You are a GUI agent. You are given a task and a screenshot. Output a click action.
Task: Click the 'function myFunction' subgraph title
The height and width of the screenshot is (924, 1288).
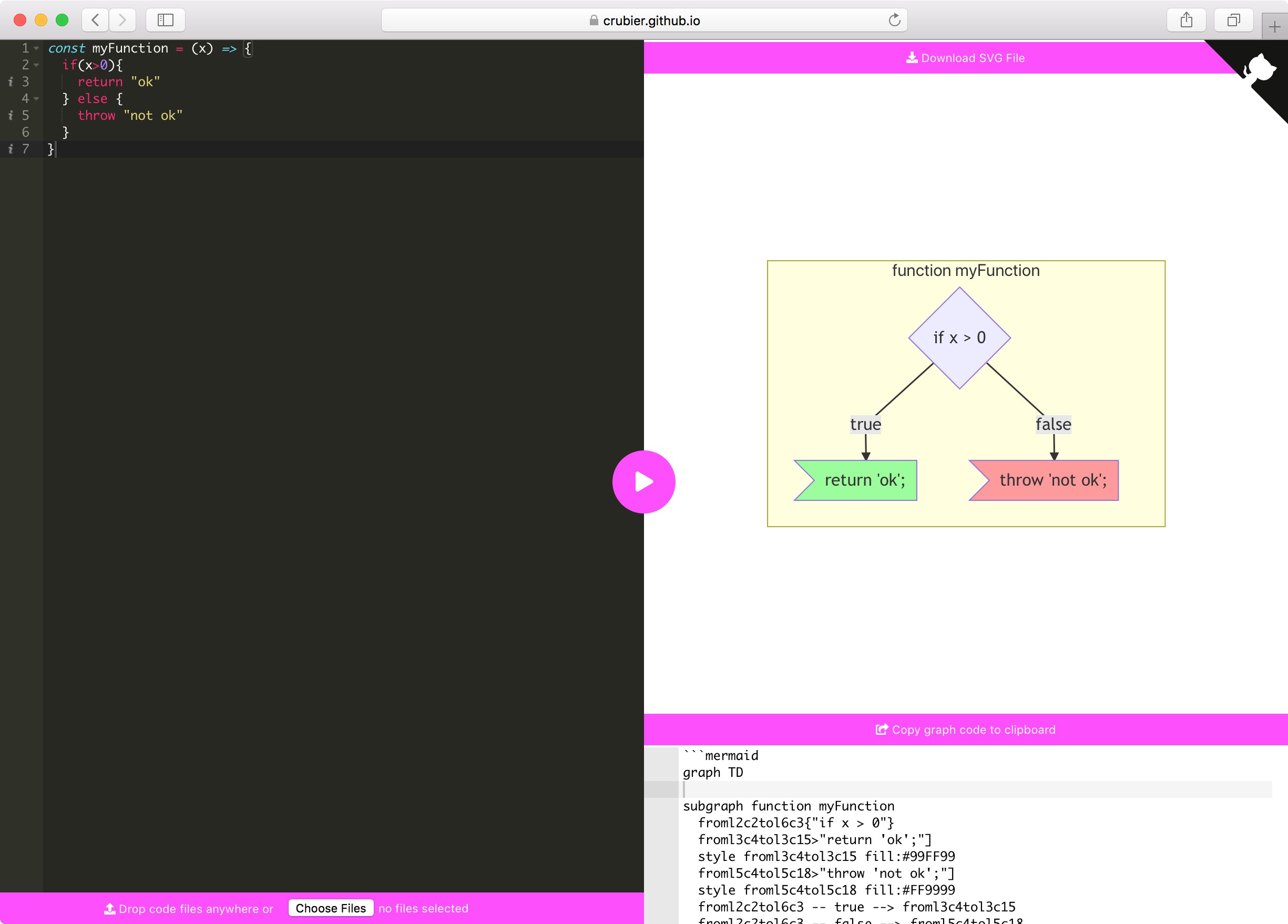(965, 270)
